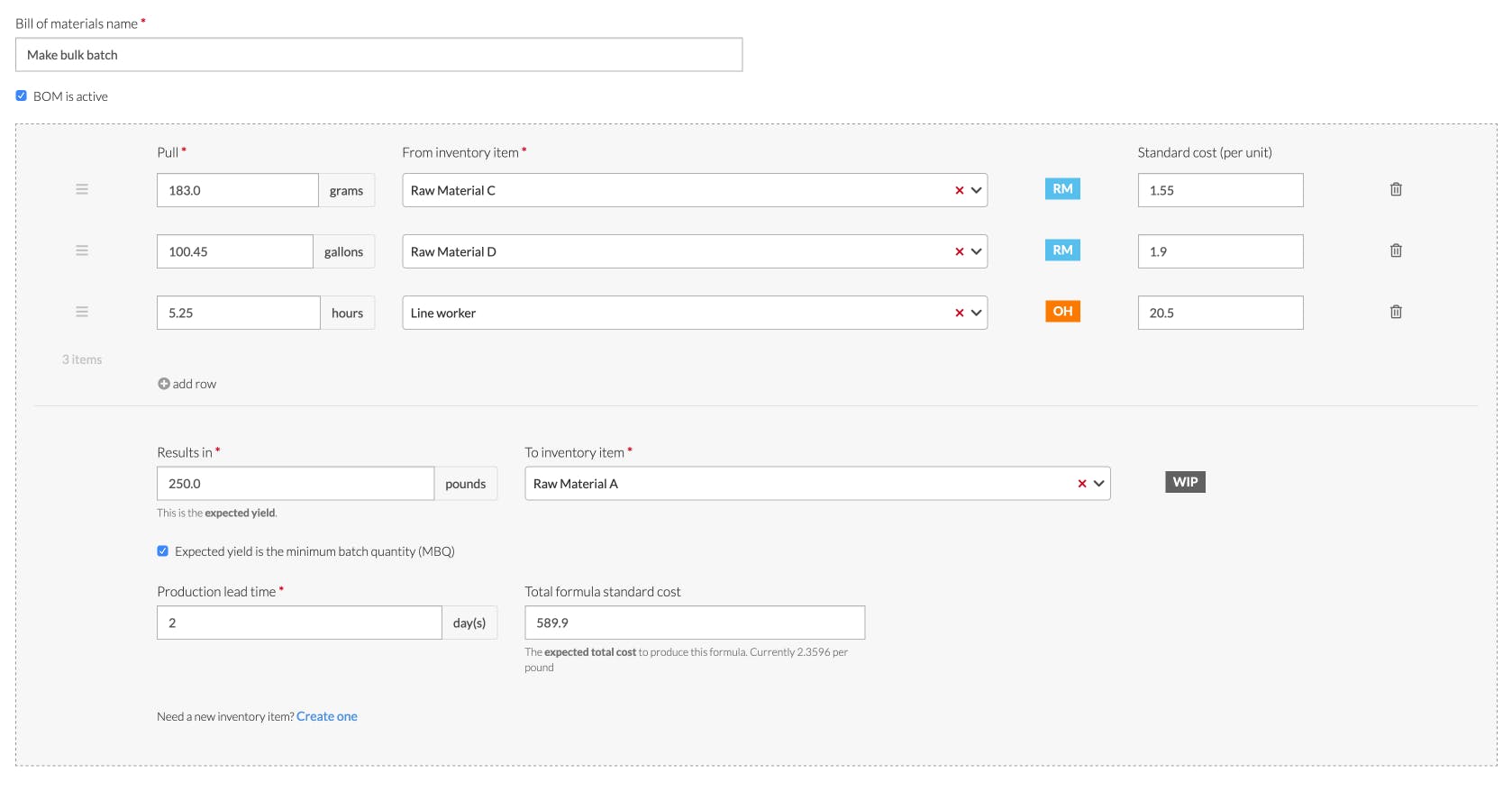Click the add row button

click(x=187, y=384)
